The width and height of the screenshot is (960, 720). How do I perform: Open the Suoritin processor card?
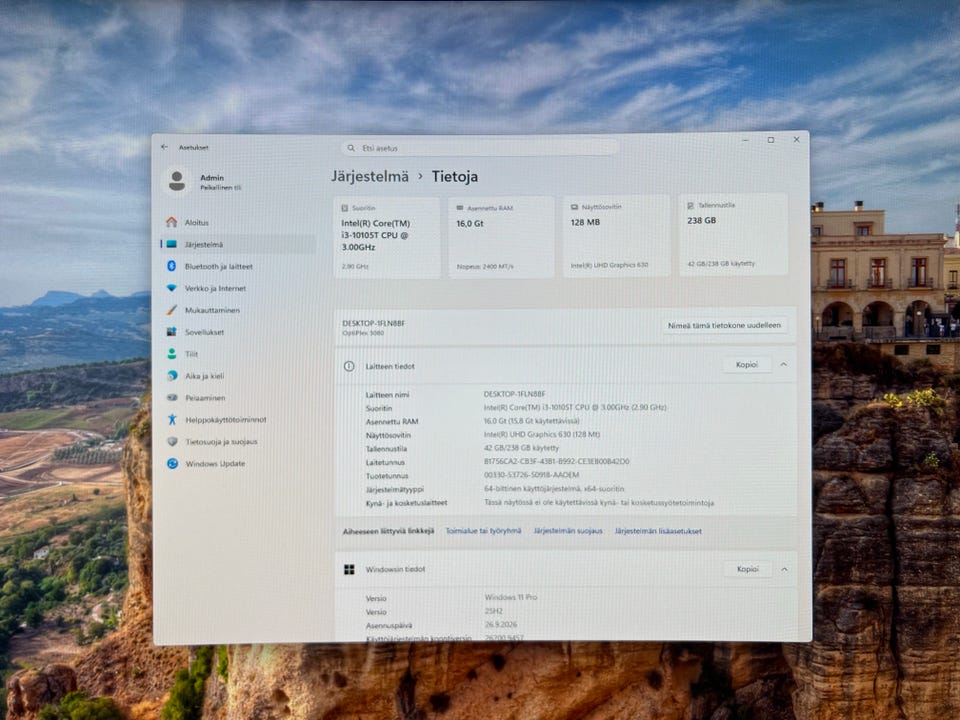386,238
